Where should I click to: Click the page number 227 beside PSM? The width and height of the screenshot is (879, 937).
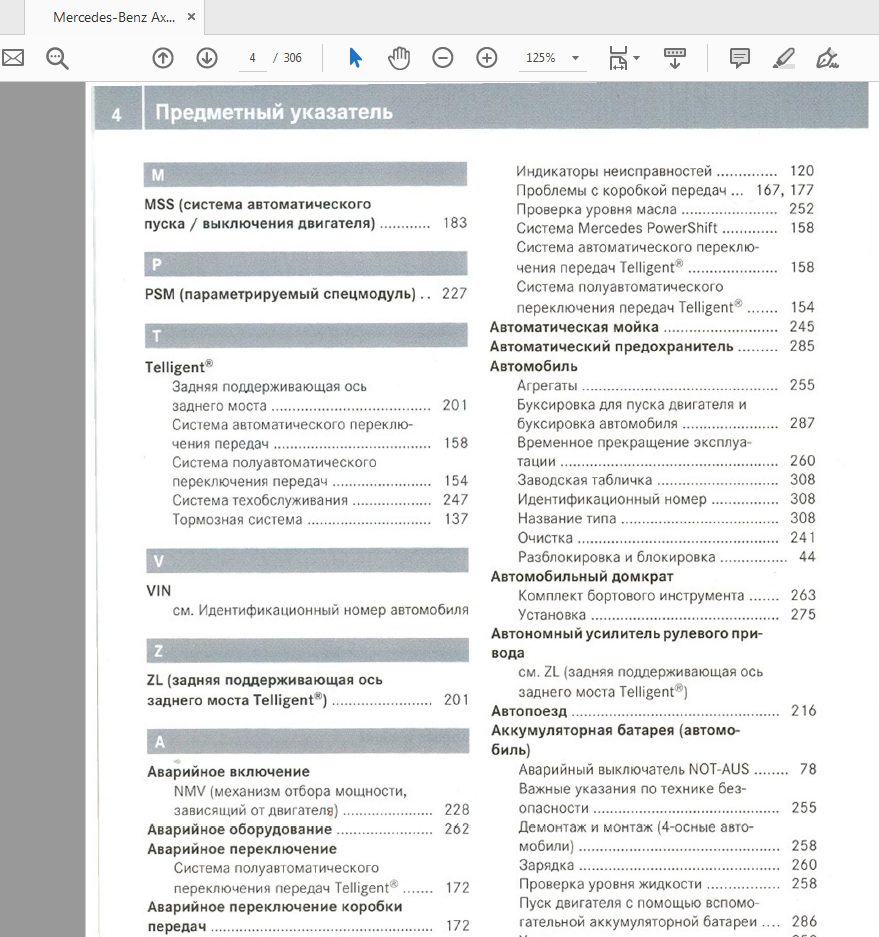454,294
